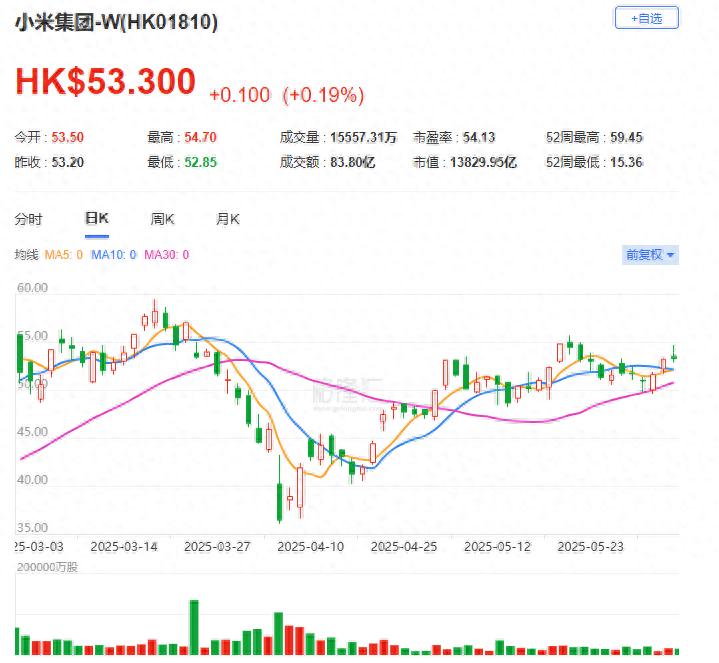Click the 2025-03-14 date axis label
This screenshot has width=719, height=663.
[124, 547]
